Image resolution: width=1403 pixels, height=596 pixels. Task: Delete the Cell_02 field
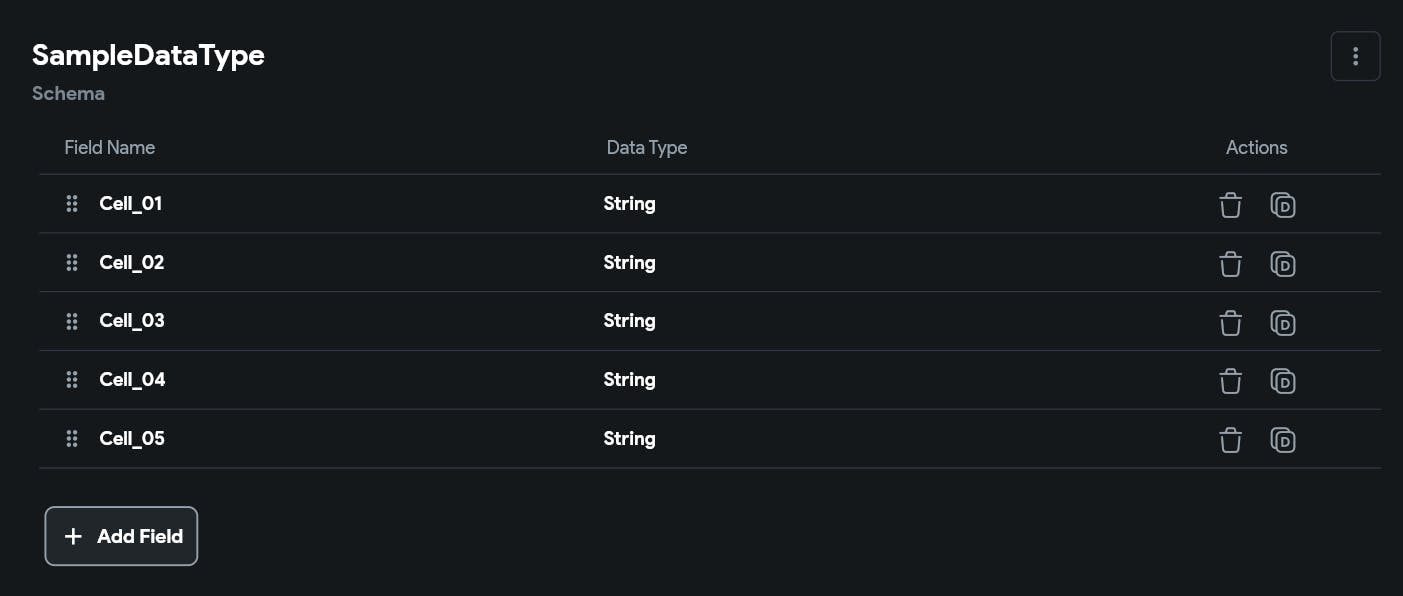1230,264
